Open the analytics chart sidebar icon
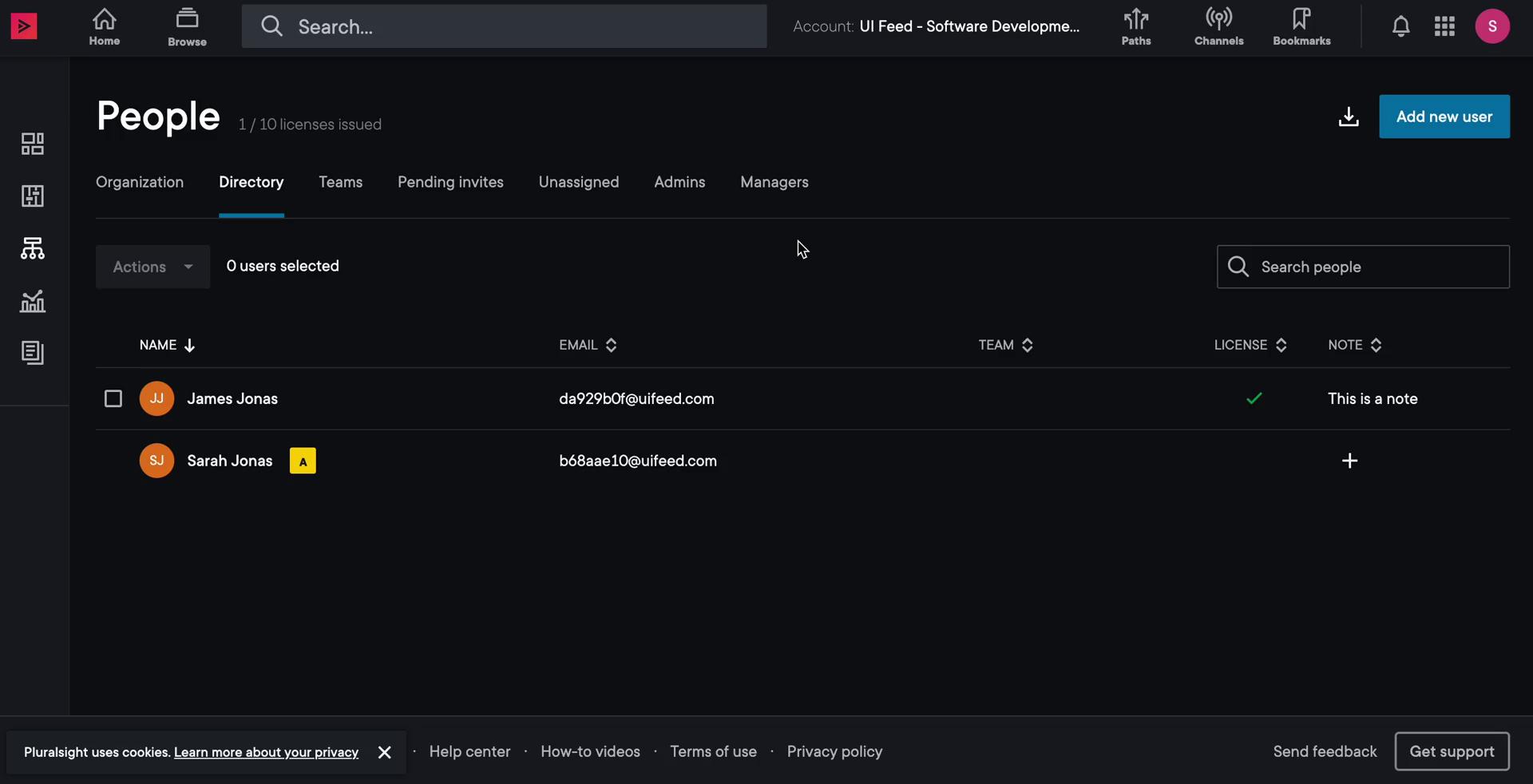 click(x=33, y=301)
